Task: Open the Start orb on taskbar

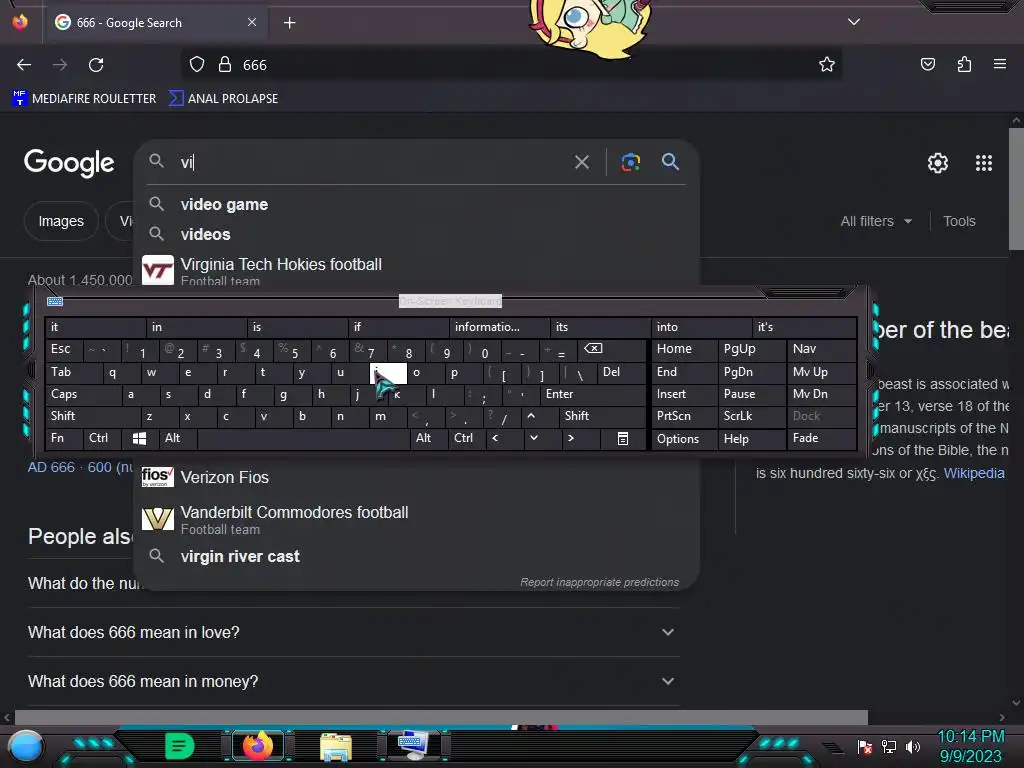Action: pos(26,746)
